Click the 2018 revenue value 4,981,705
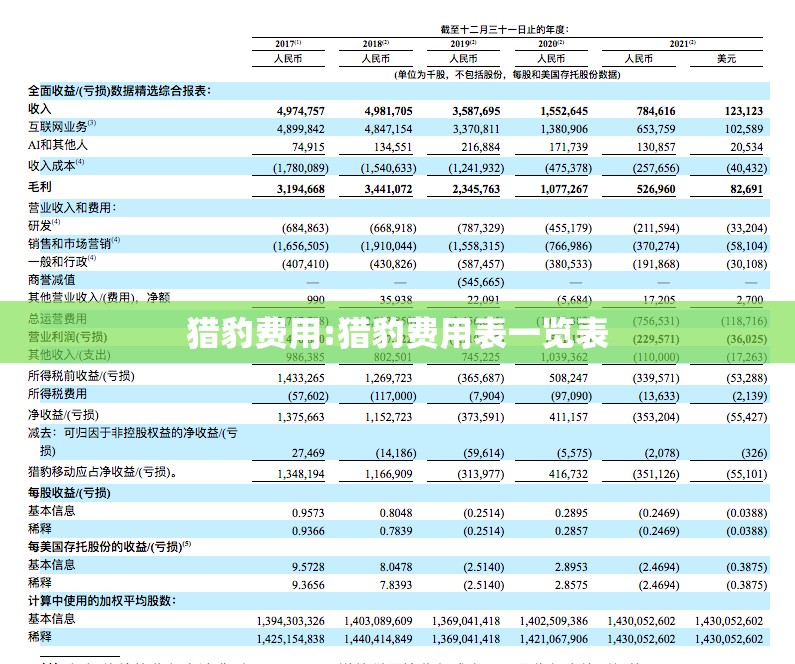The image size is (795, 664). 388,111
